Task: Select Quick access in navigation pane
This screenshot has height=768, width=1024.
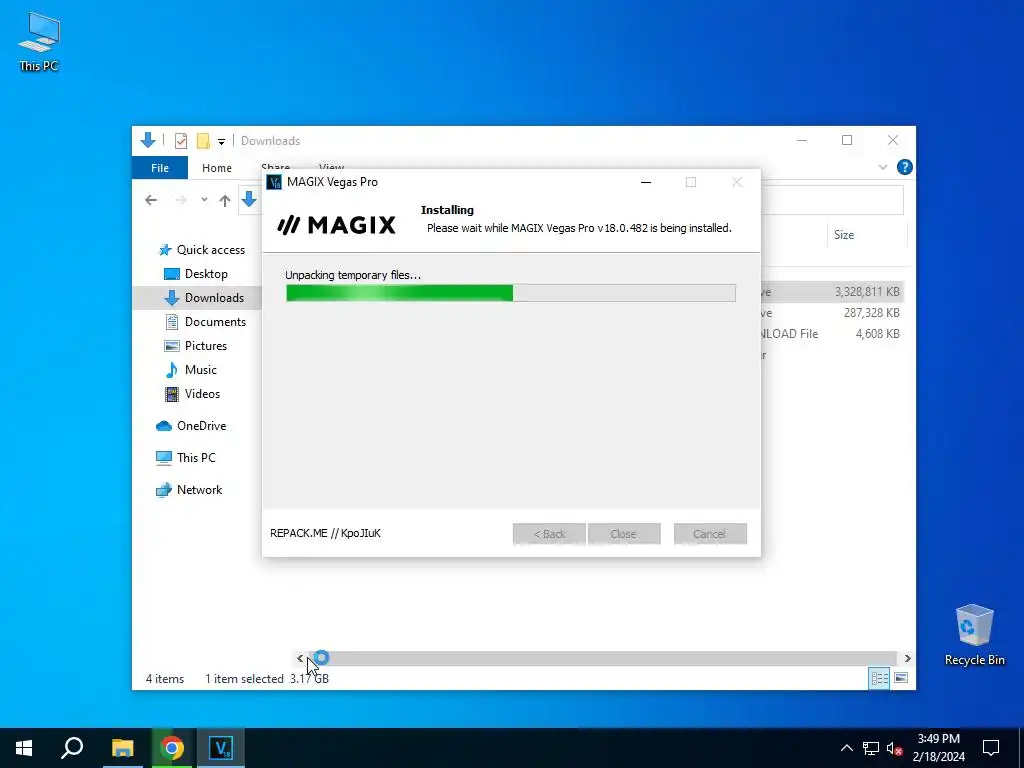Action: point(202,249)
